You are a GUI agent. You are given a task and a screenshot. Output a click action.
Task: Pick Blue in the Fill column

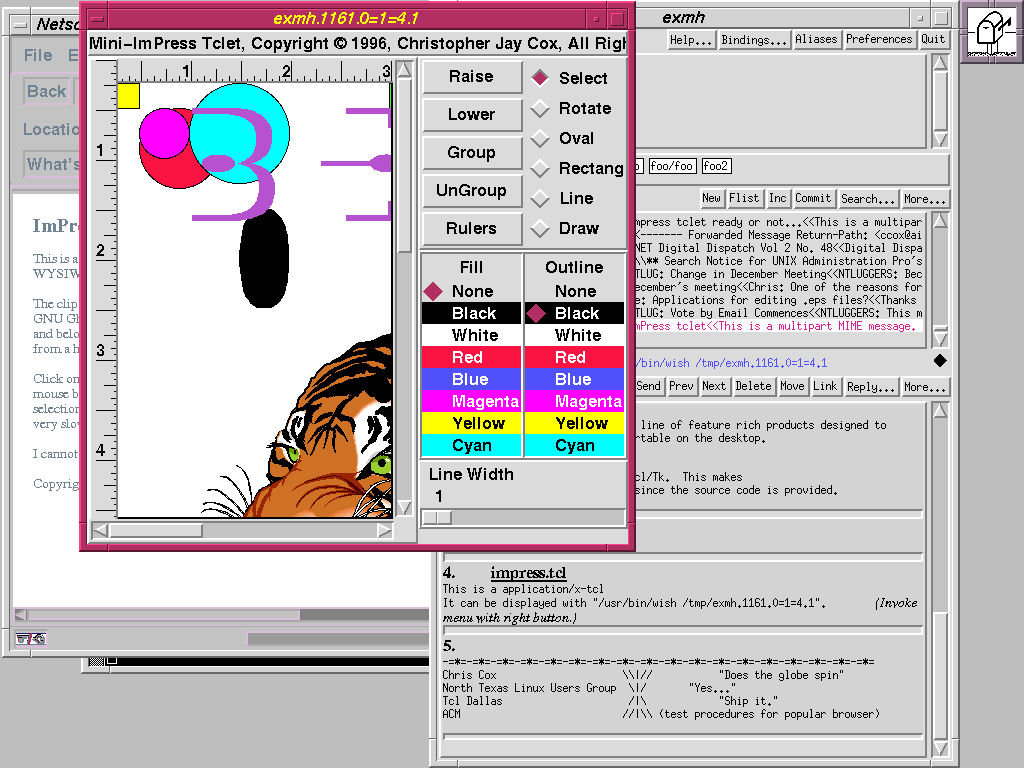pyautogui.click(x=472, y=379)
